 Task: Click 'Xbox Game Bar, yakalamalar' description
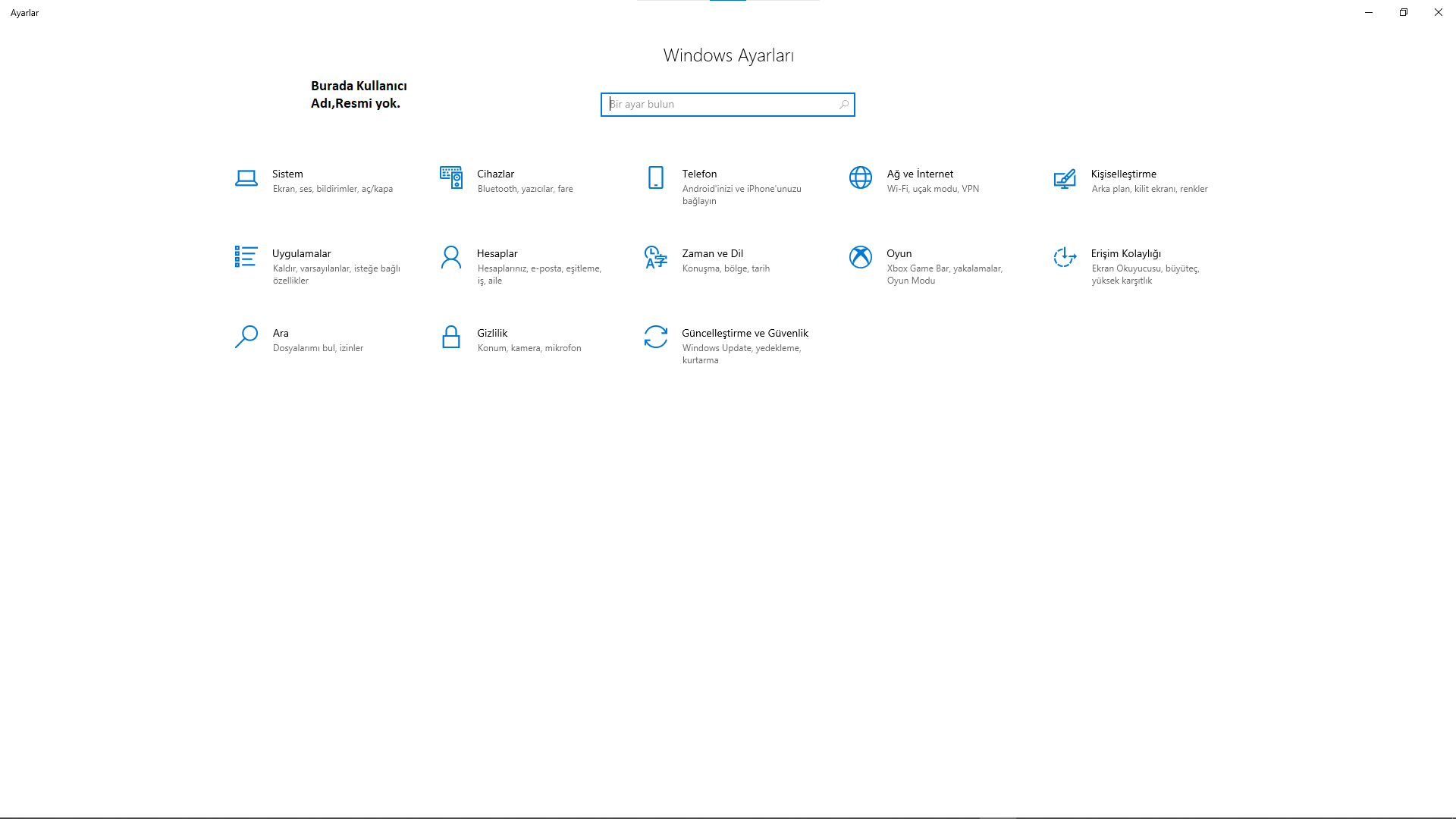(x=945, y=268)
